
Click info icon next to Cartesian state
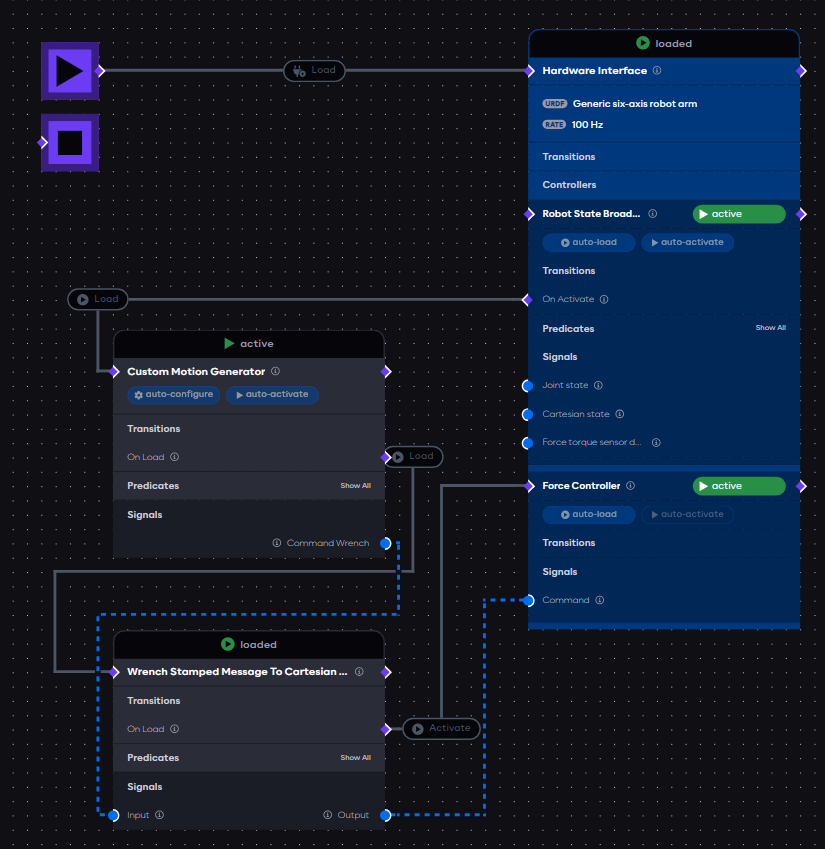619,414
